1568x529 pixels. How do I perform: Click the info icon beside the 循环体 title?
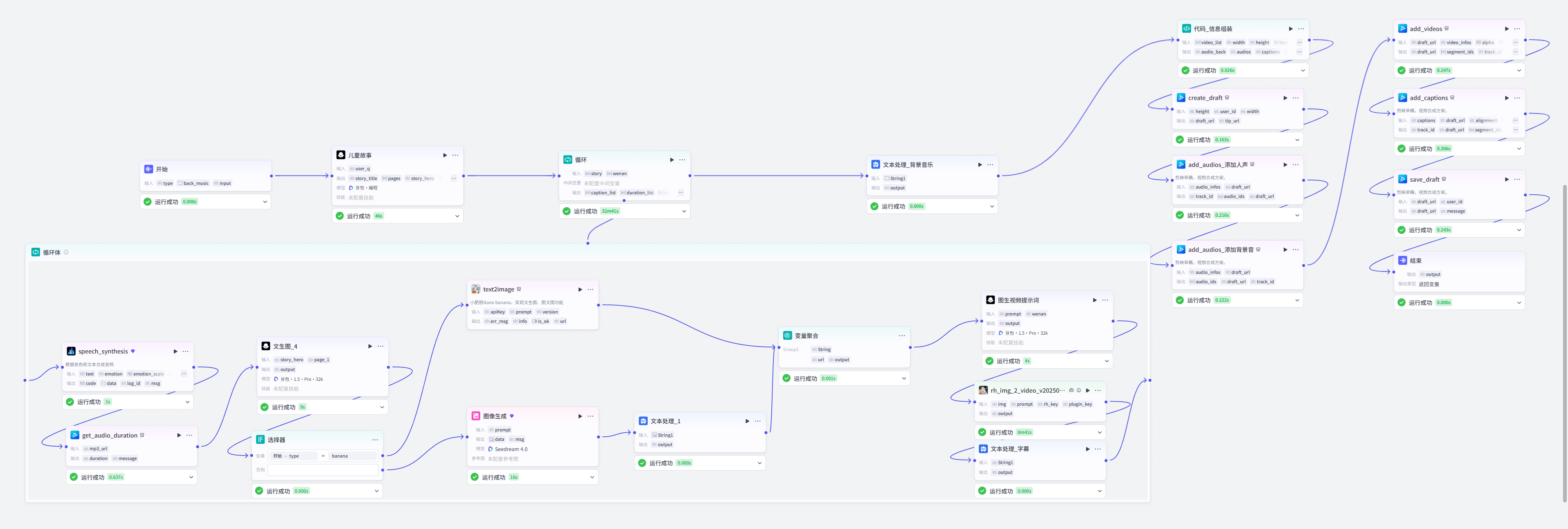[x=66, y=252]
